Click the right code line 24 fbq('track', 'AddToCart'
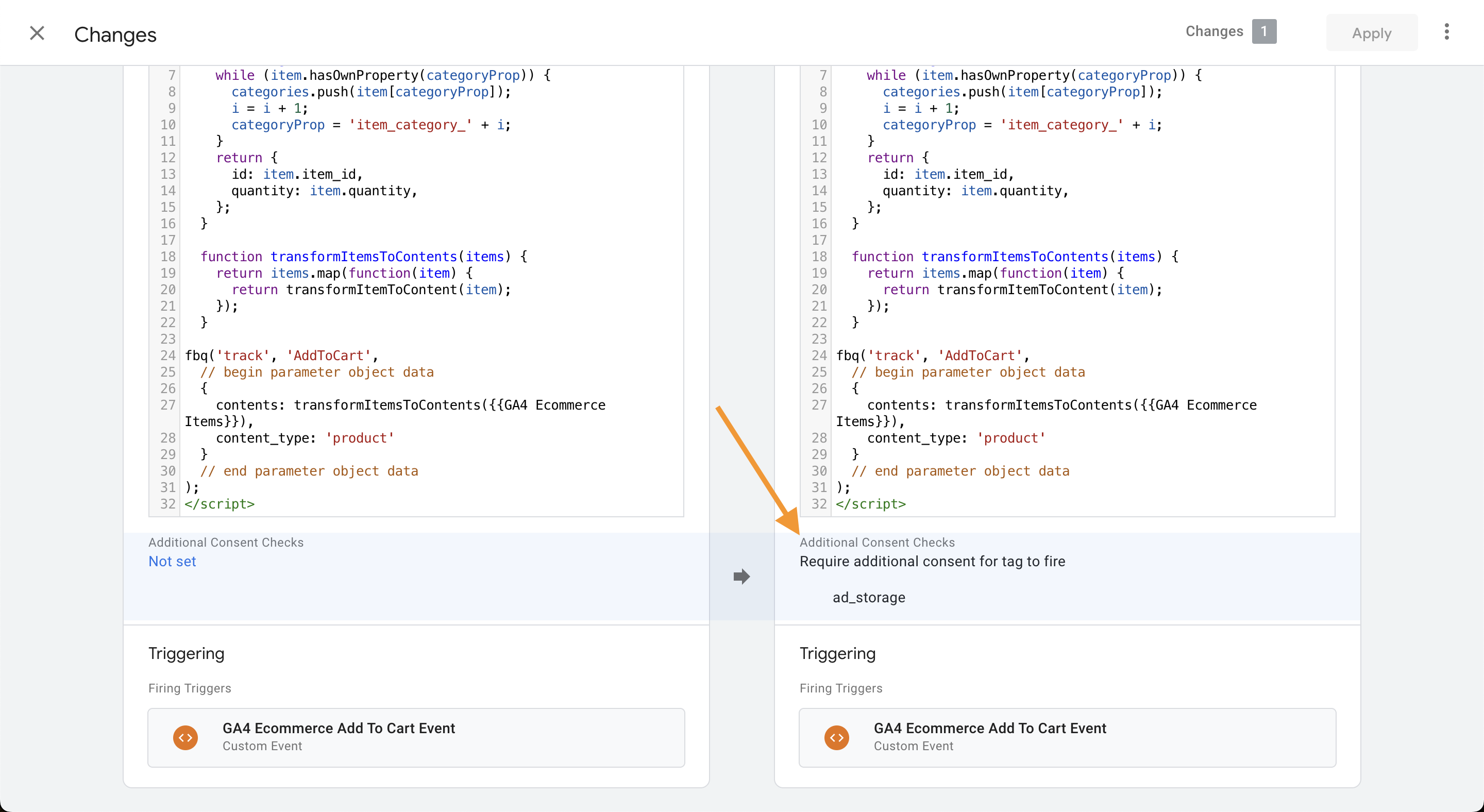 pos(933,356)
